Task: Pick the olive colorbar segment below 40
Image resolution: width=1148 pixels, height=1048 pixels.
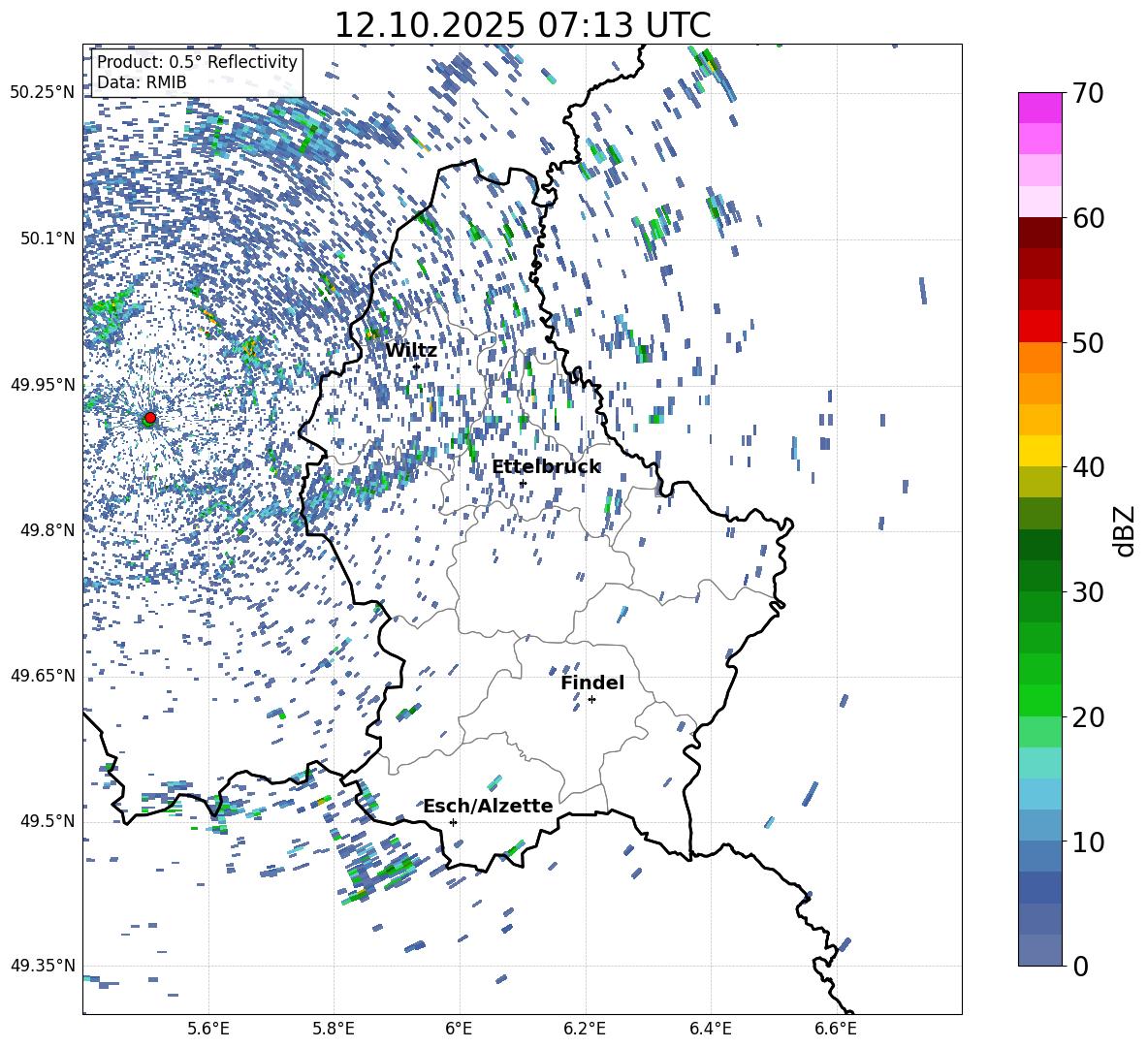Action: [x=1040, y=482]
